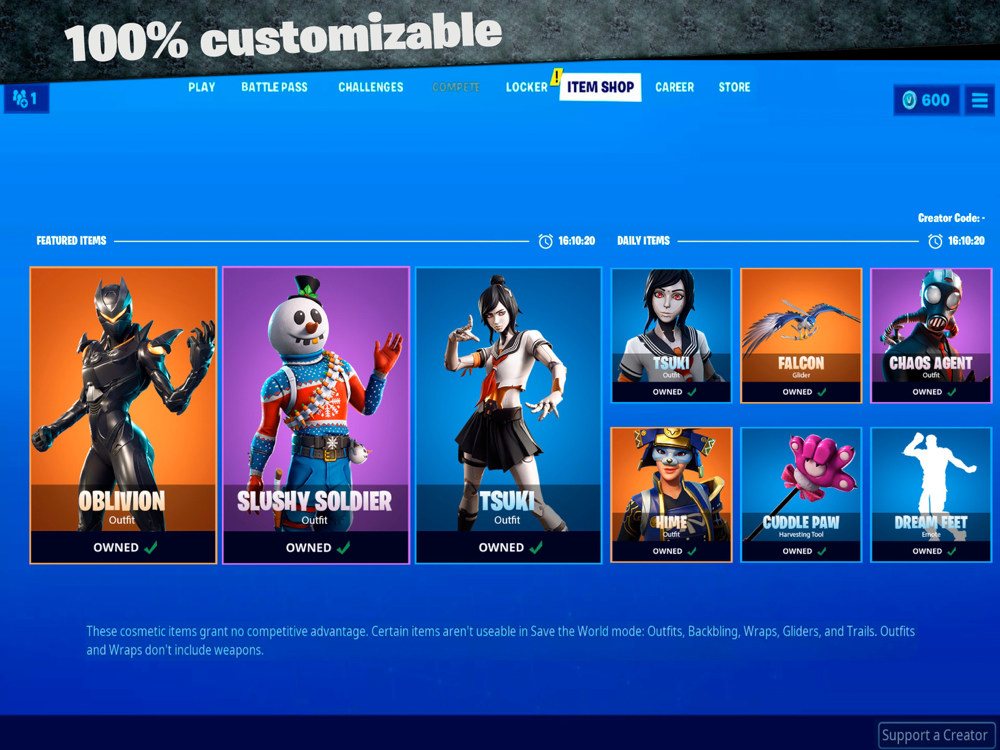This screenshot has width=1000, height=750.
Task: Click the V-Bucks coin icon
Action: (x=909, y=100)
